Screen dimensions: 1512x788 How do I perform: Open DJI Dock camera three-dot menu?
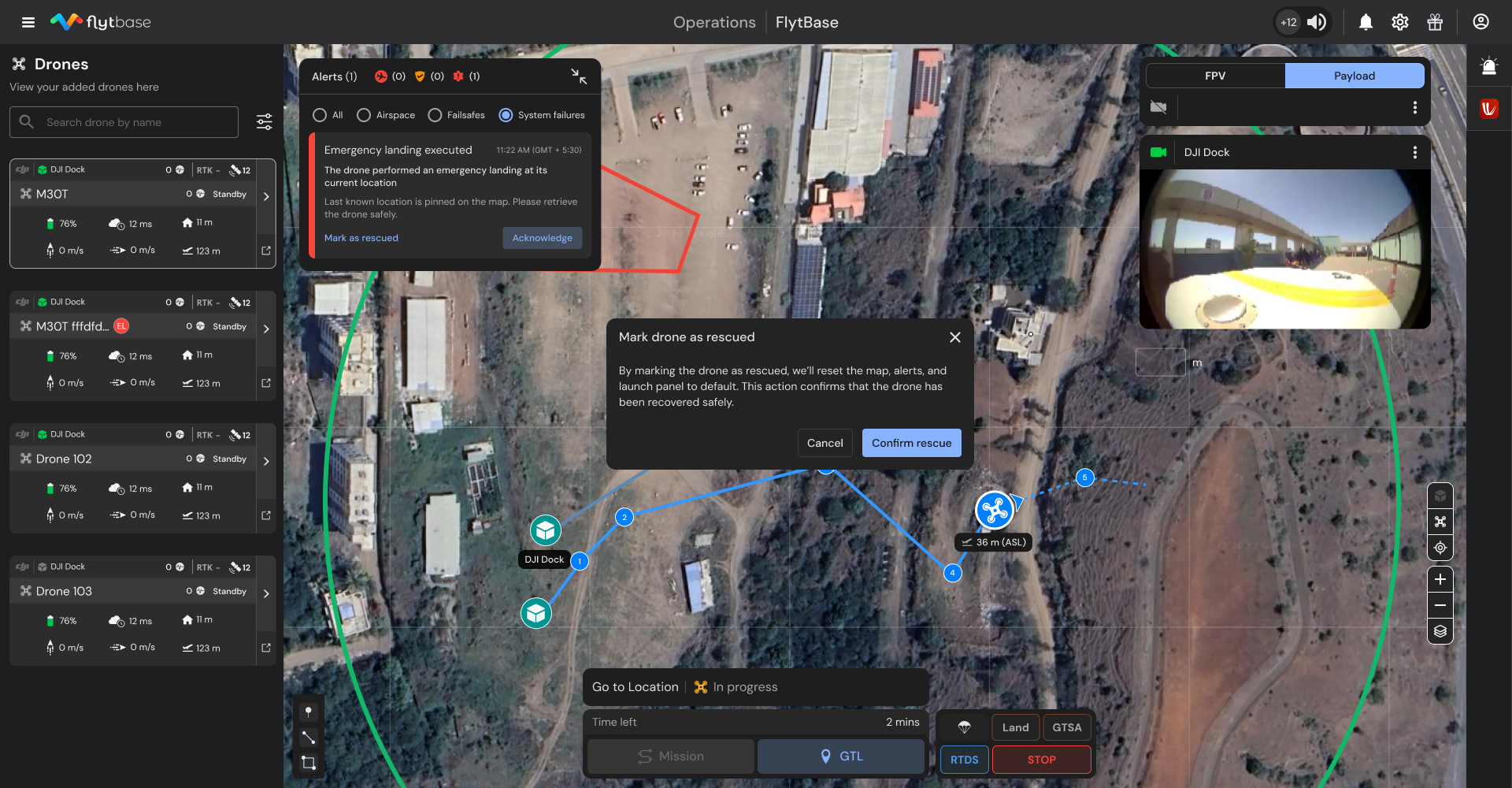pyautogui.click(x=1415, y=152)
